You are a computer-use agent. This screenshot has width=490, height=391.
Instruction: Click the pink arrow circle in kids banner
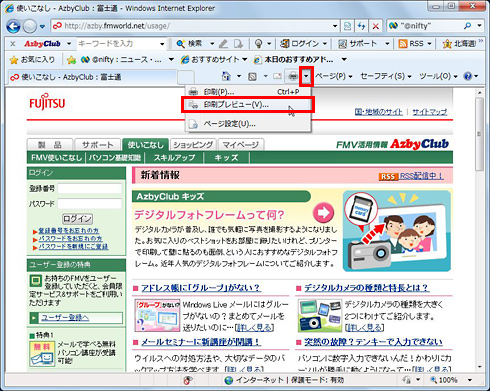pyautogui.click(x=323, y=213)
